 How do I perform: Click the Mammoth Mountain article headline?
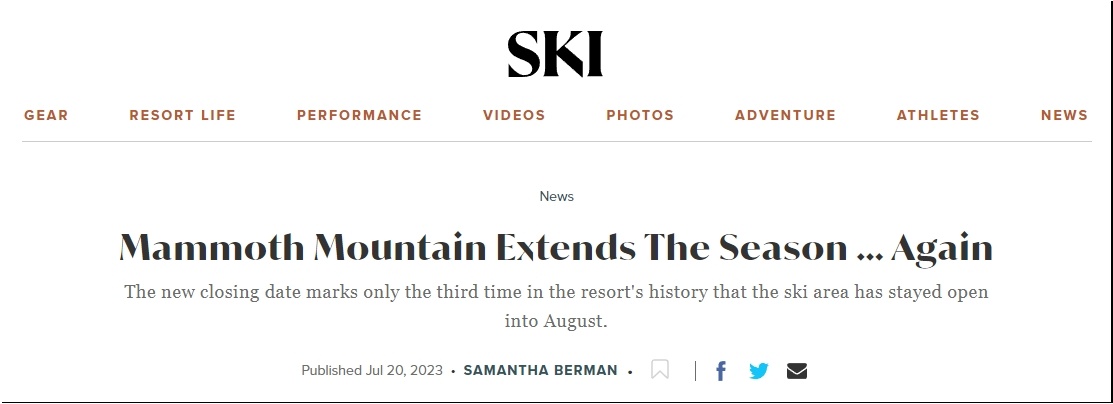click(x=556, y=248)
